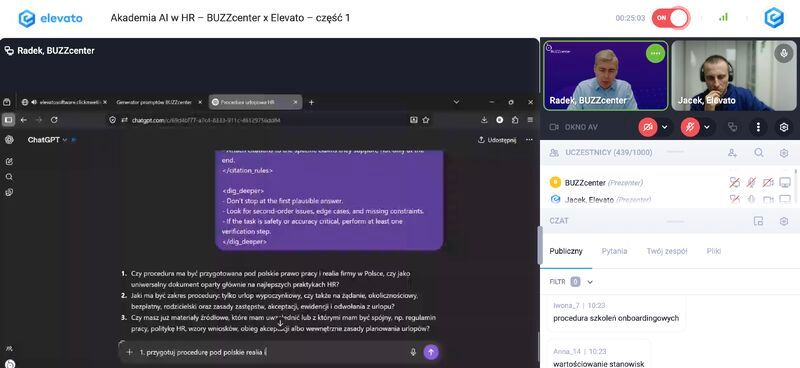Switch to Publiczny chat tab
800x368 pixels.
pyautogui.click(x=566, y=251)
